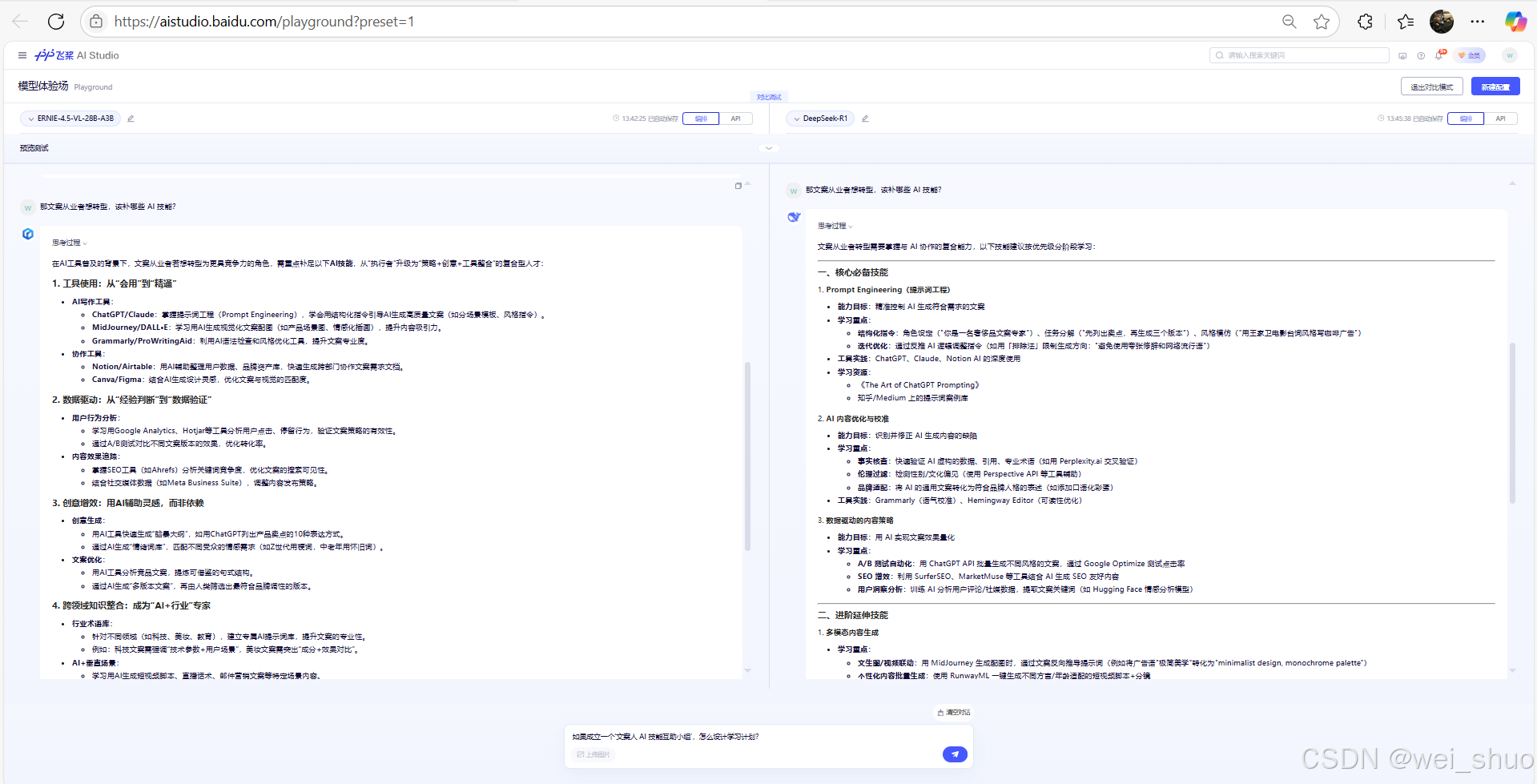Click the 预览测试 label

(34, 148)
